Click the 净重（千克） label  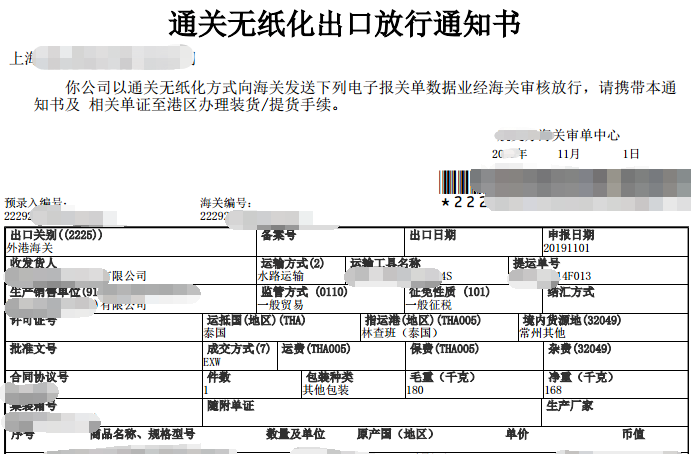pyautogui.click(x=582, y=377)
